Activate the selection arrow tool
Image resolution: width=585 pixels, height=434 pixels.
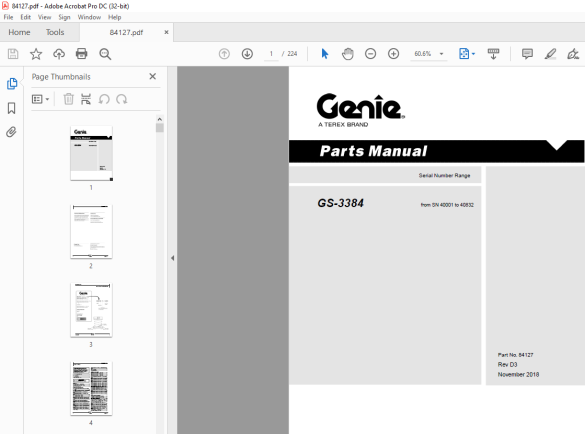[x=325, y=54]
